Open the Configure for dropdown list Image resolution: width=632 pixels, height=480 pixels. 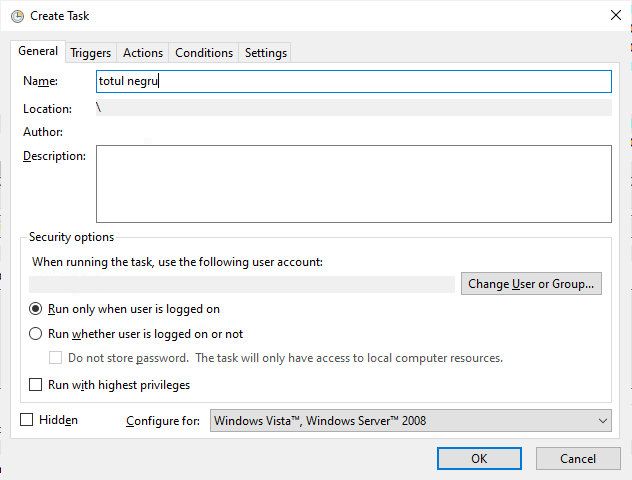[410, 421]
